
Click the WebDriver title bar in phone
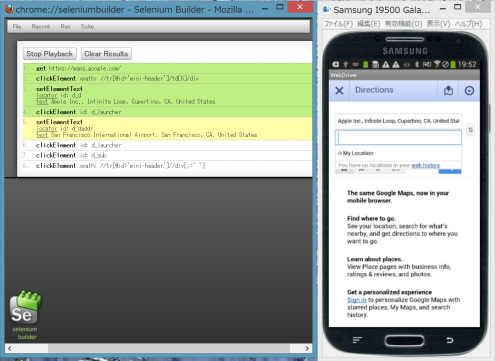[x=404, y=75]
